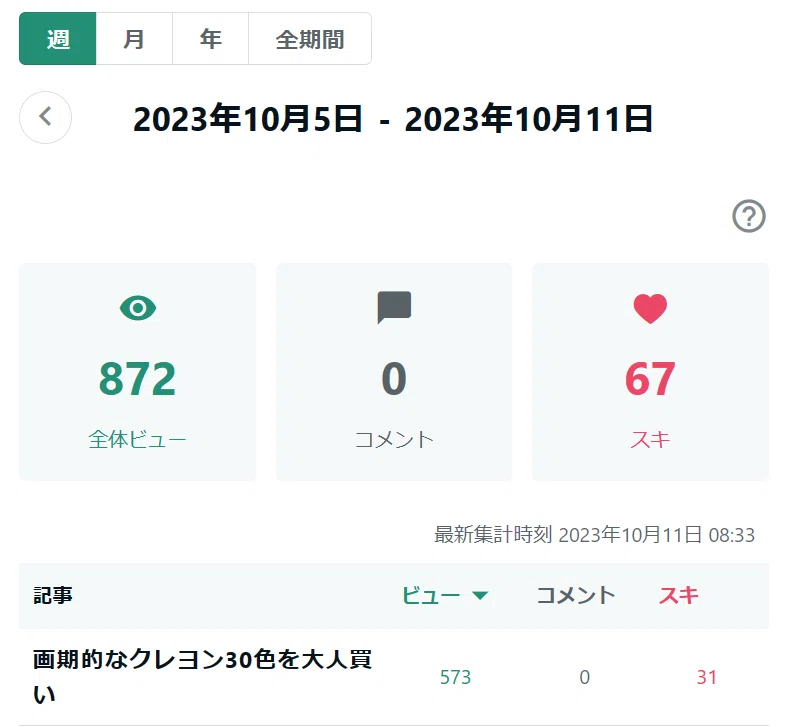Image resolution: width=791 pixels, height=727 pixels.
Task: Open the help question mark icon
Action: click(x=749, y=216)
